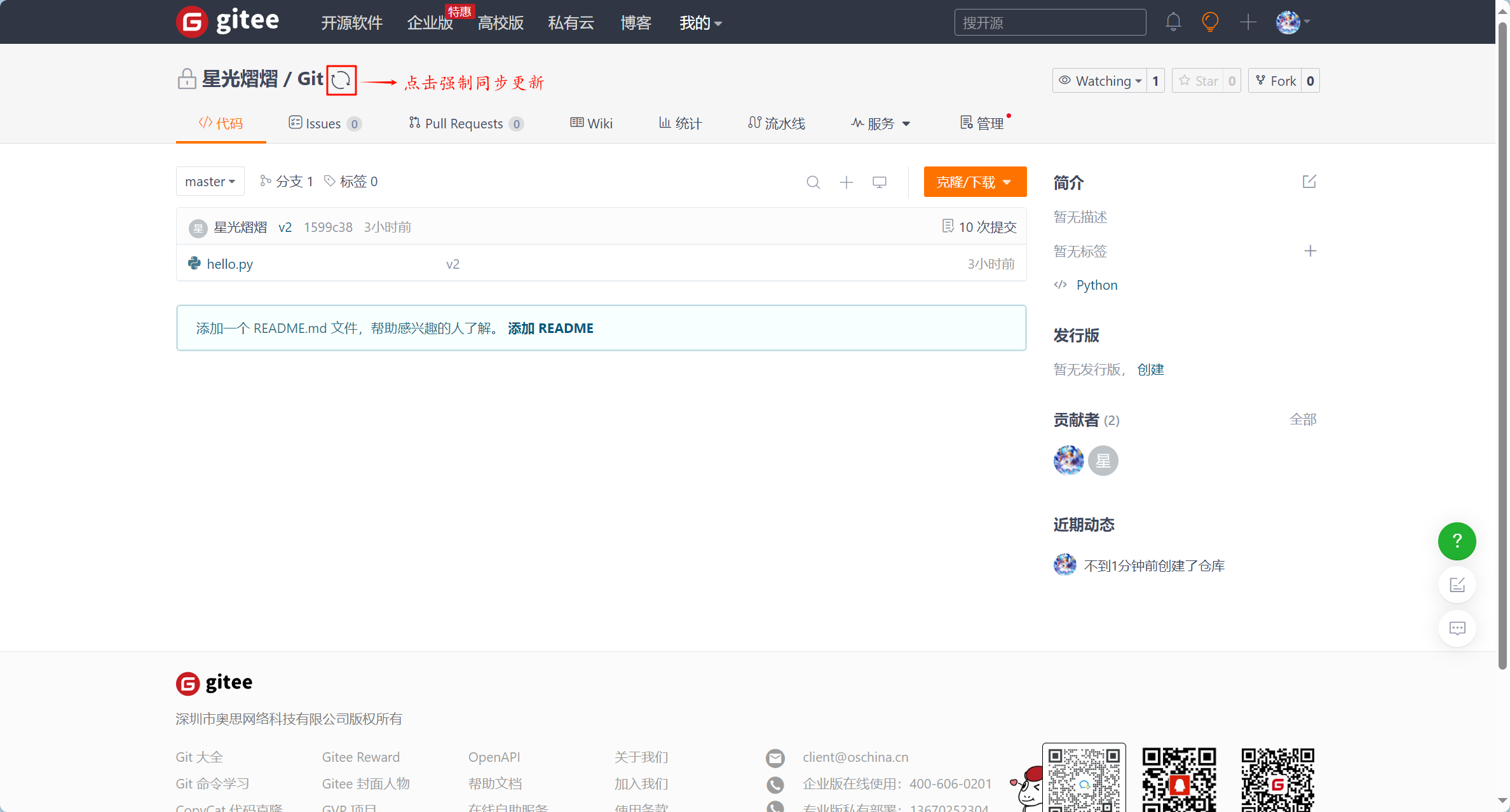Click the Gitee points/medal icon
The height and width of the screenshot is (812, 1510).
tap(1210, 22)
